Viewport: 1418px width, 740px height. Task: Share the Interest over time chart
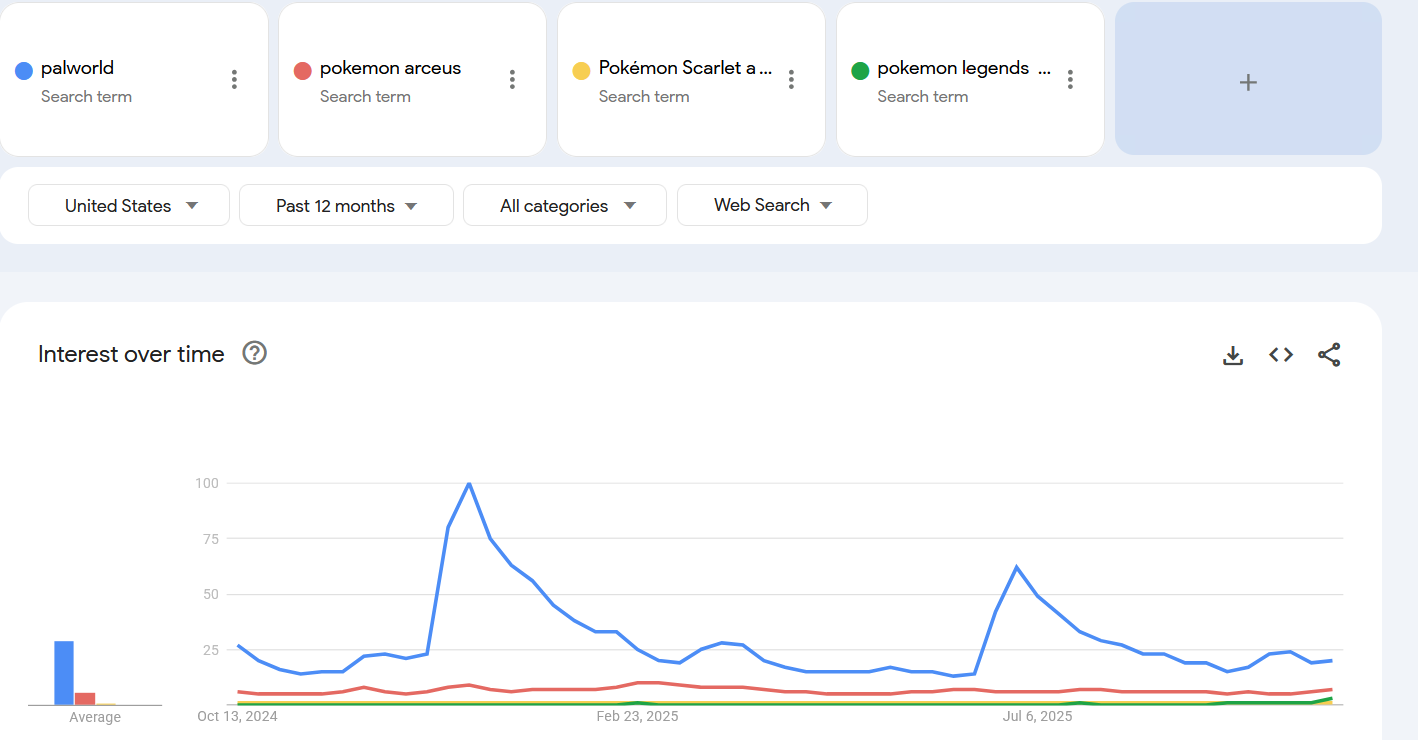pos(1329,355)
